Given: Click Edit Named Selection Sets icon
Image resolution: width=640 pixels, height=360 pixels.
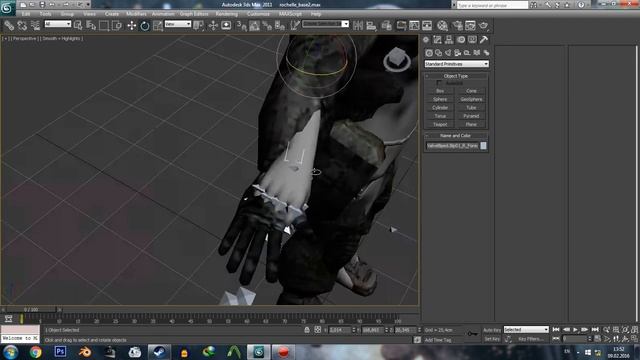Looking at the screenshot, I should click(x=295, y=26).
